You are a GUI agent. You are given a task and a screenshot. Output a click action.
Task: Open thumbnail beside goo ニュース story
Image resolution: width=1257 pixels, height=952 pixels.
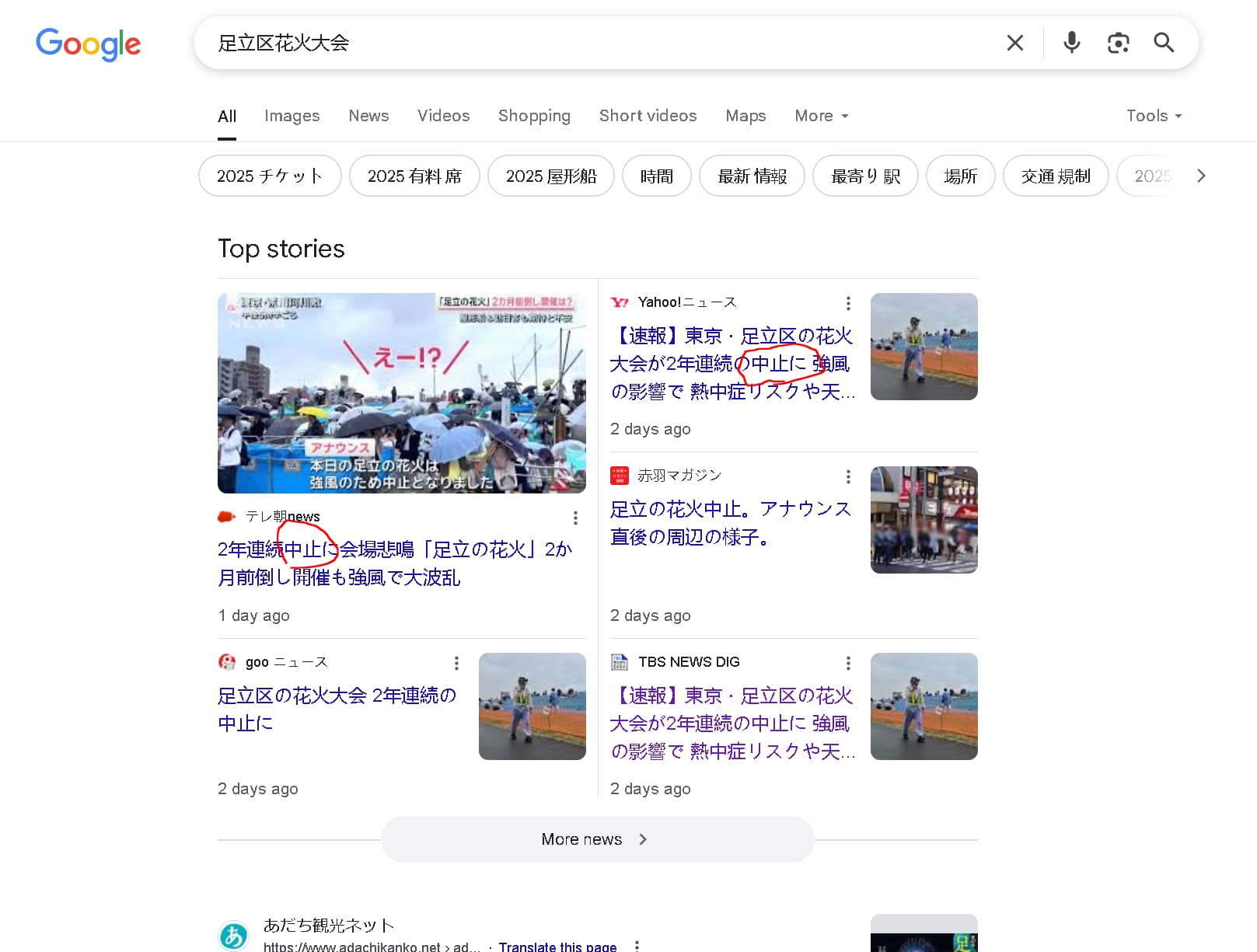point(532,706)
